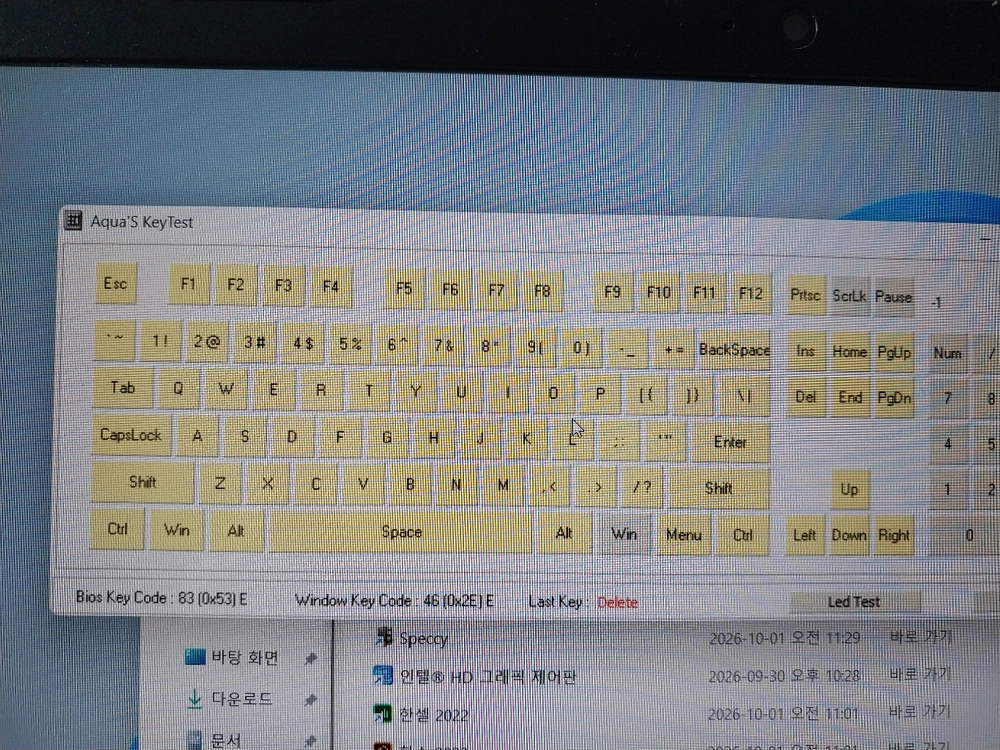This screenshot has height=750, width=1000.
Task: Click the Del key button
Action: click(x=805, y=397)
